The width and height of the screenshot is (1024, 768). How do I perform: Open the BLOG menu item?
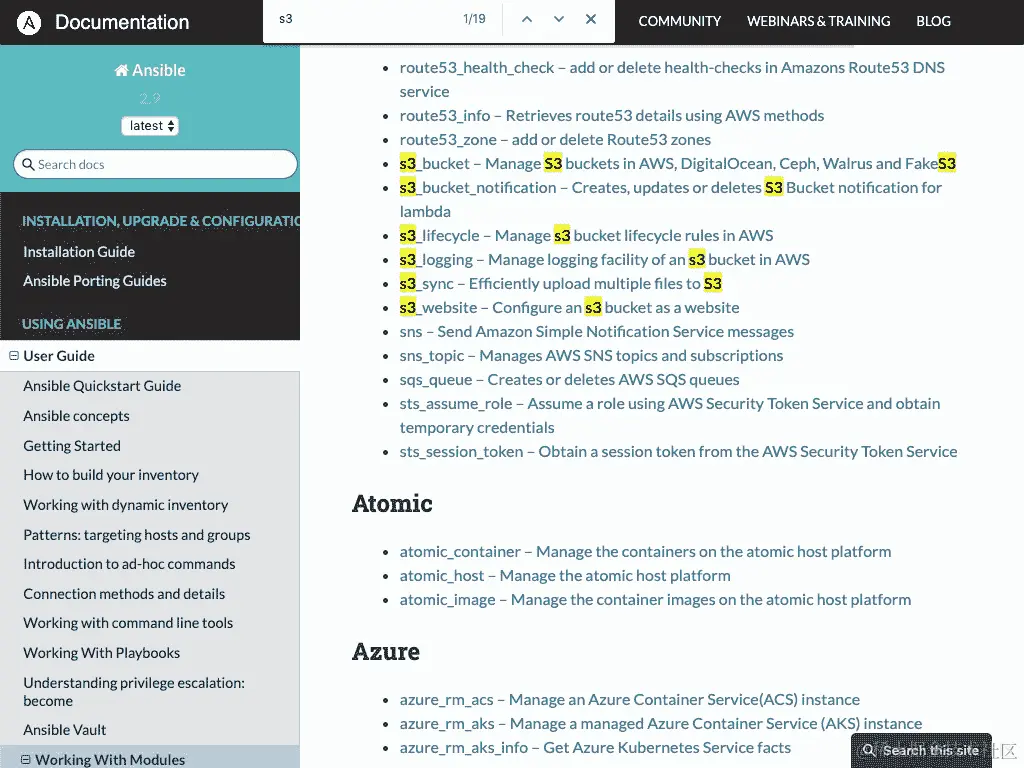pos(933,22)
